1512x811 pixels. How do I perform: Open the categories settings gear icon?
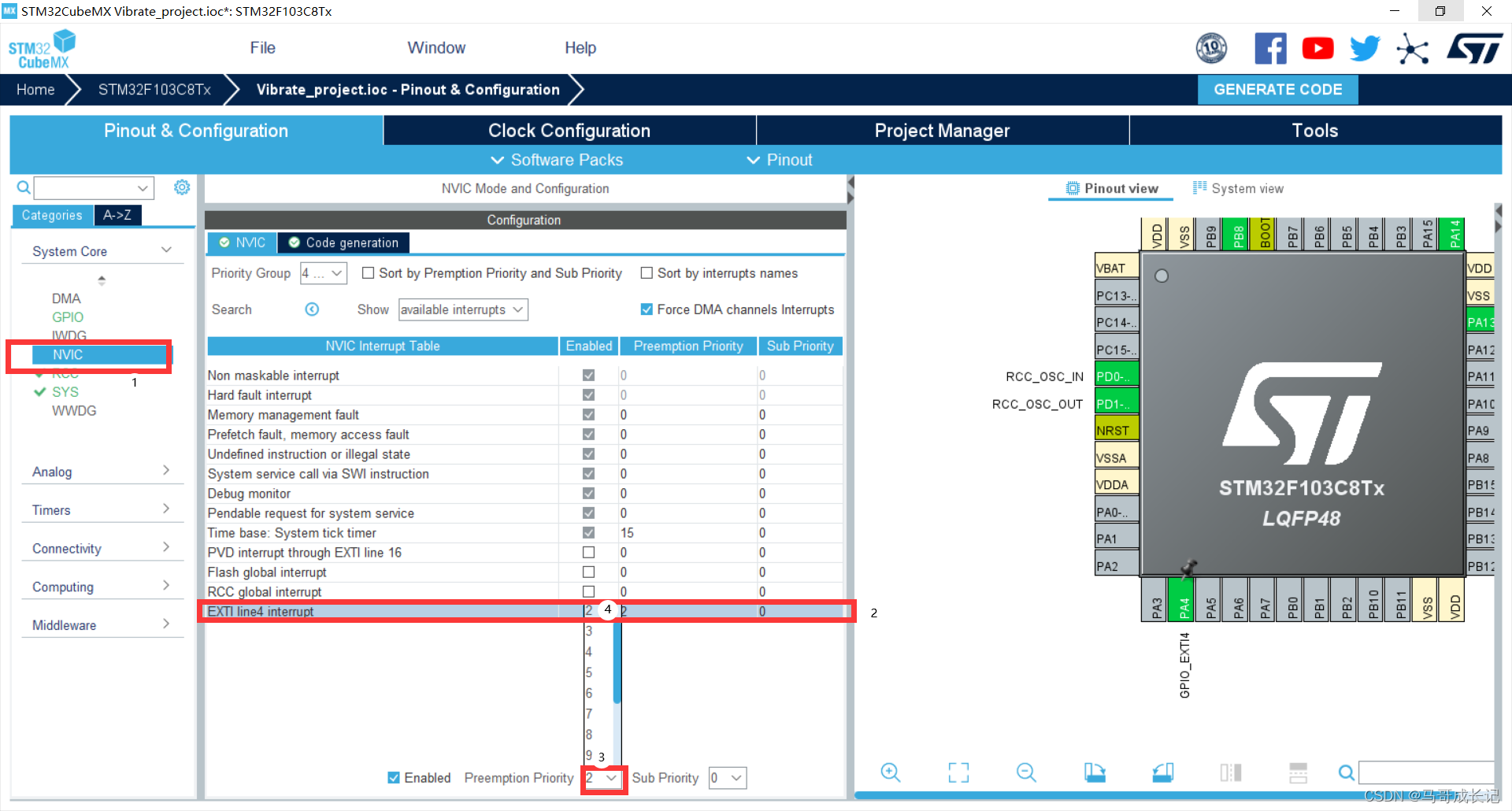(x=182, y=187)
